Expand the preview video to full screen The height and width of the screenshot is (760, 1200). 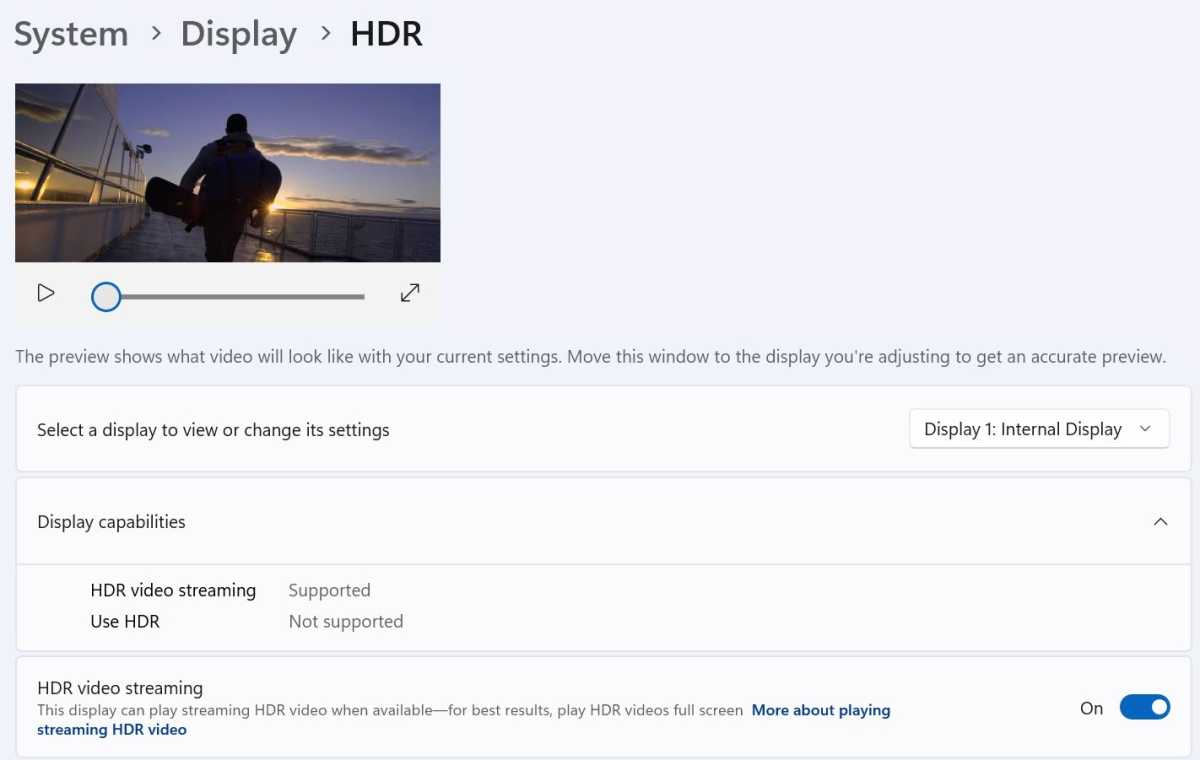[x=410, y=293]
